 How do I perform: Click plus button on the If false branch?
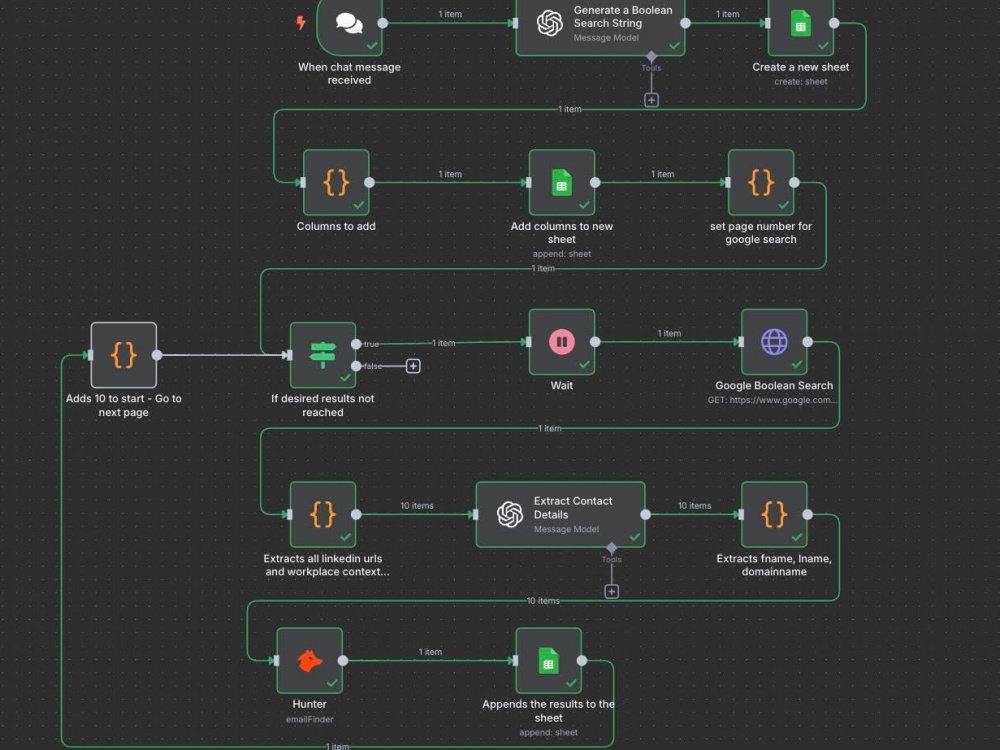coord(413,366)
